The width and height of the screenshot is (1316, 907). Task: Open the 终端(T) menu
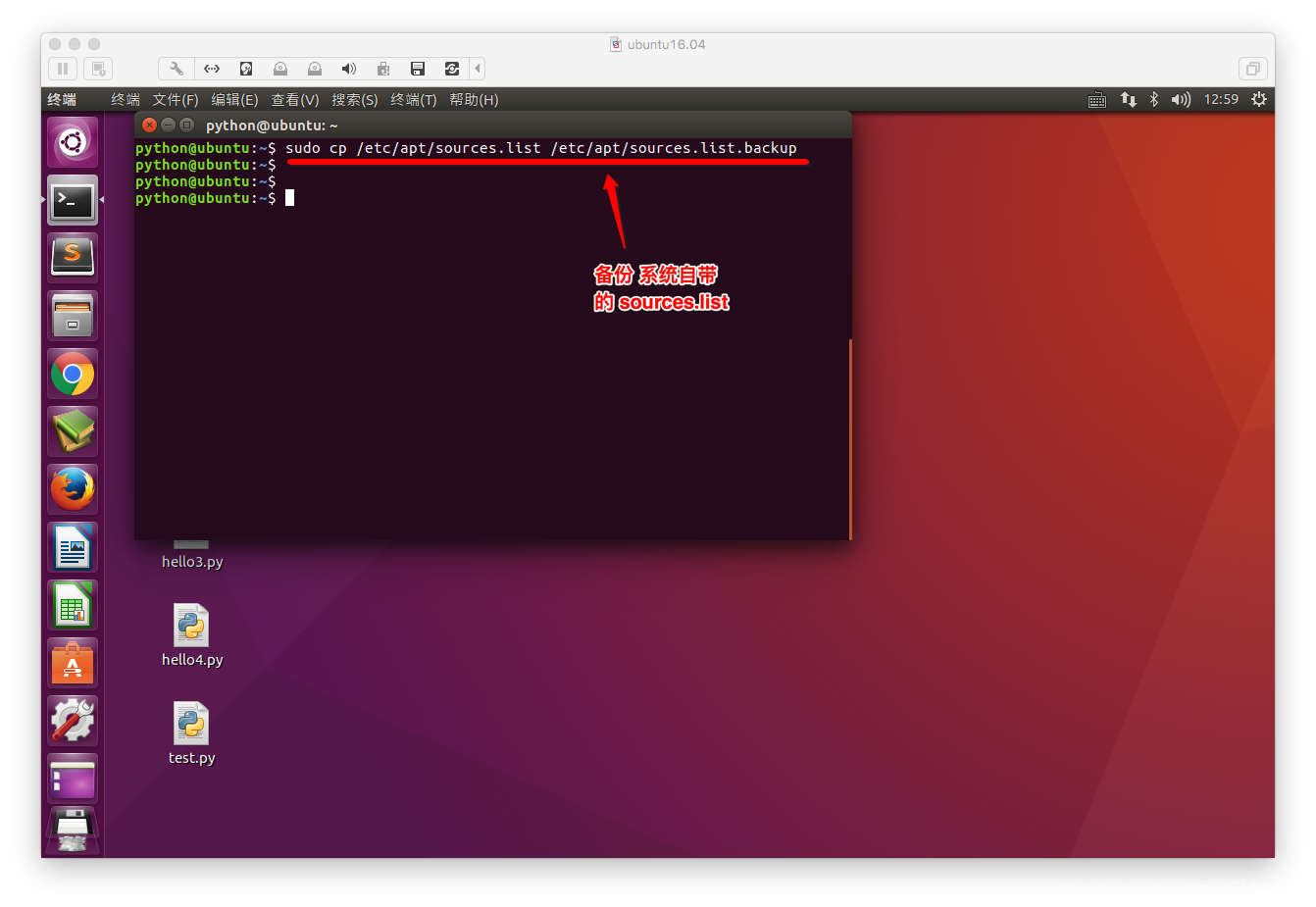point(414,100)
